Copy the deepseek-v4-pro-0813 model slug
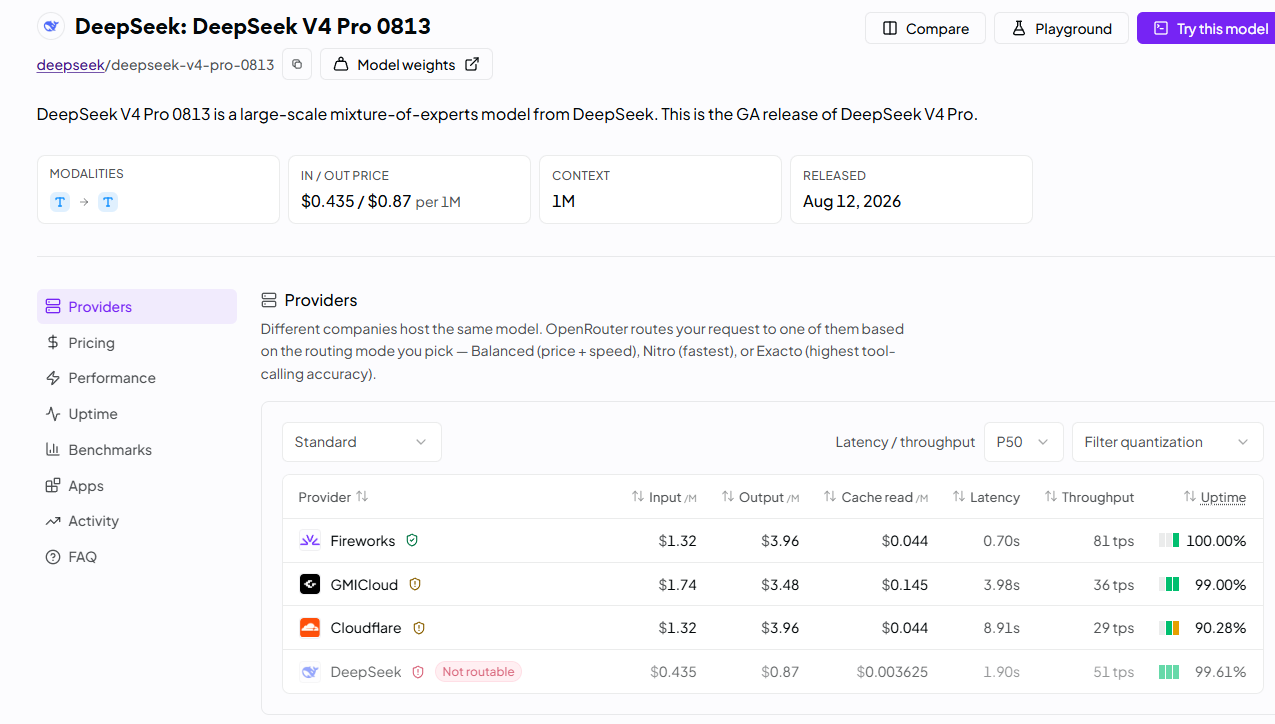 click(x=297, y=65)
